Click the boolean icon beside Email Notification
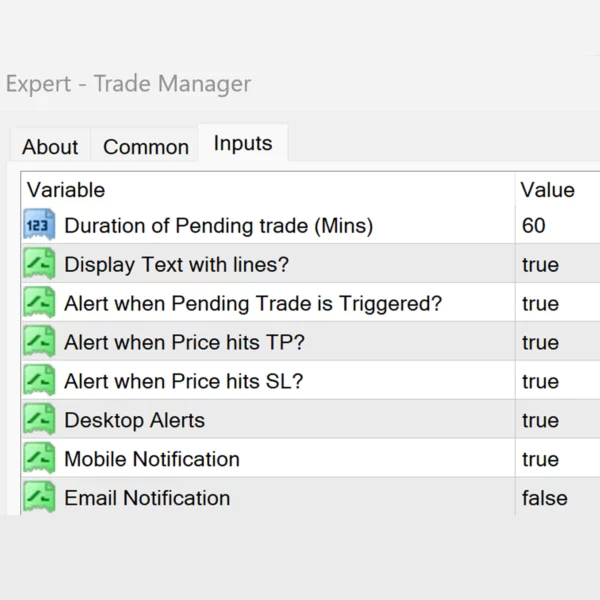Screen dimensions: 600x600 point(39,497)
